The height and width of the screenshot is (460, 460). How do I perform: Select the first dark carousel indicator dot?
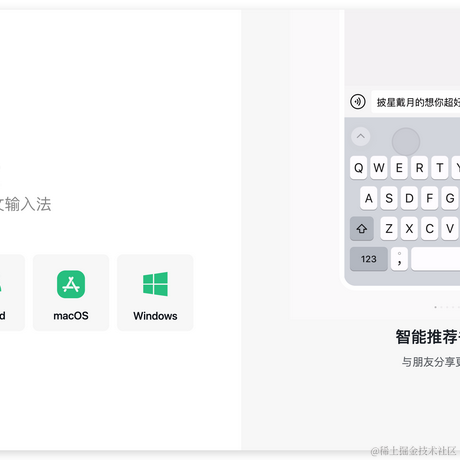pos(435,307)
